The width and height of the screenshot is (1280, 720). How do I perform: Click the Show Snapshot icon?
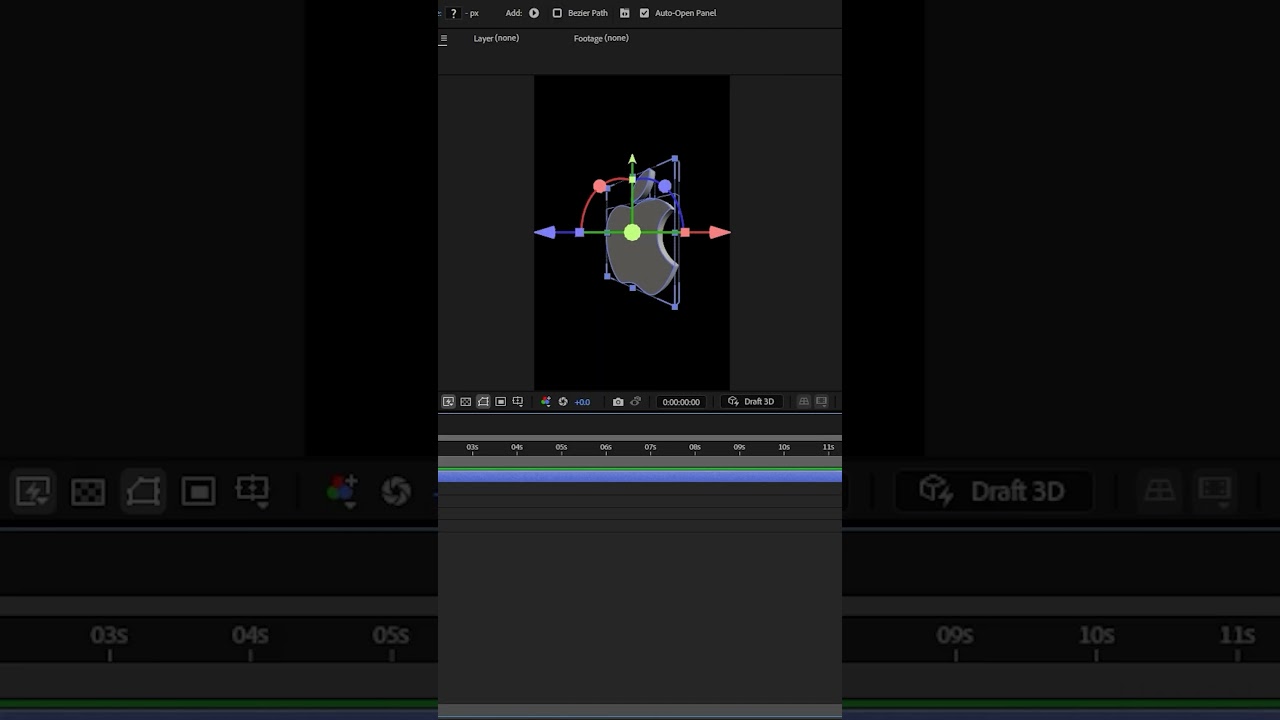point(635,401)
